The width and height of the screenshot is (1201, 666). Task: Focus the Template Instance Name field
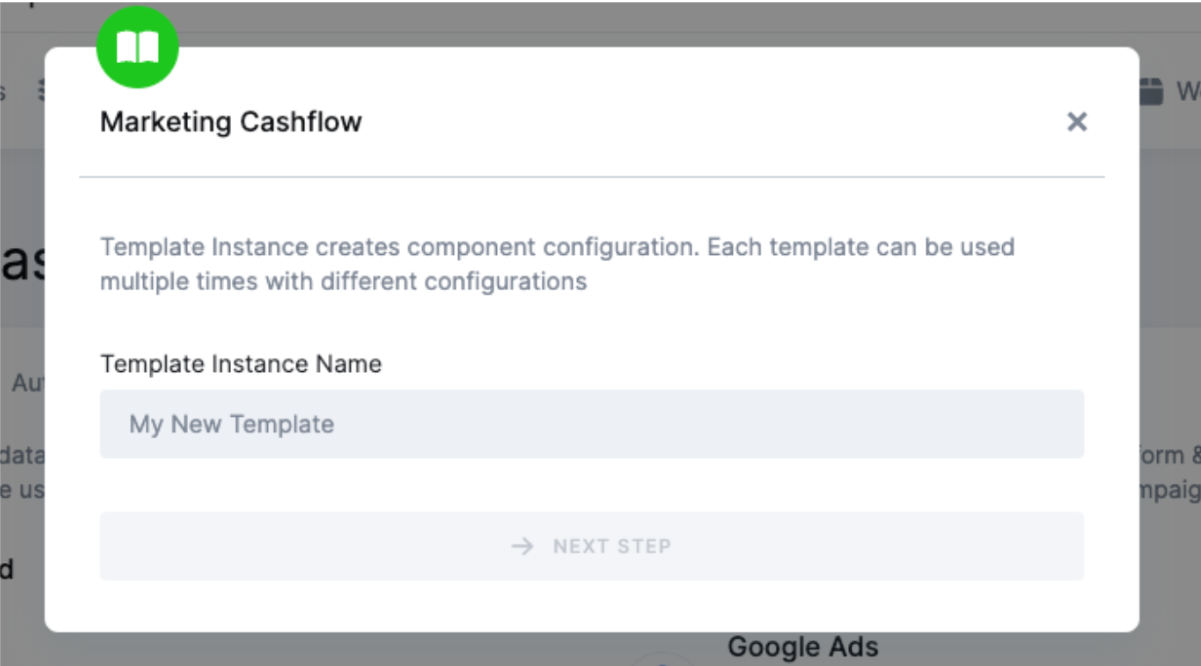[591, 424]
